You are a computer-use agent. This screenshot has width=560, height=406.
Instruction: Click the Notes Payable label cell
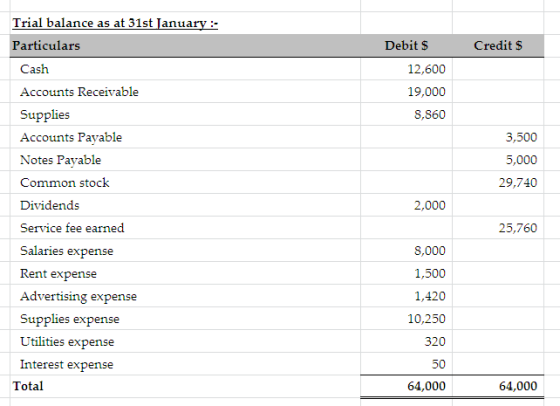[61, 160]
